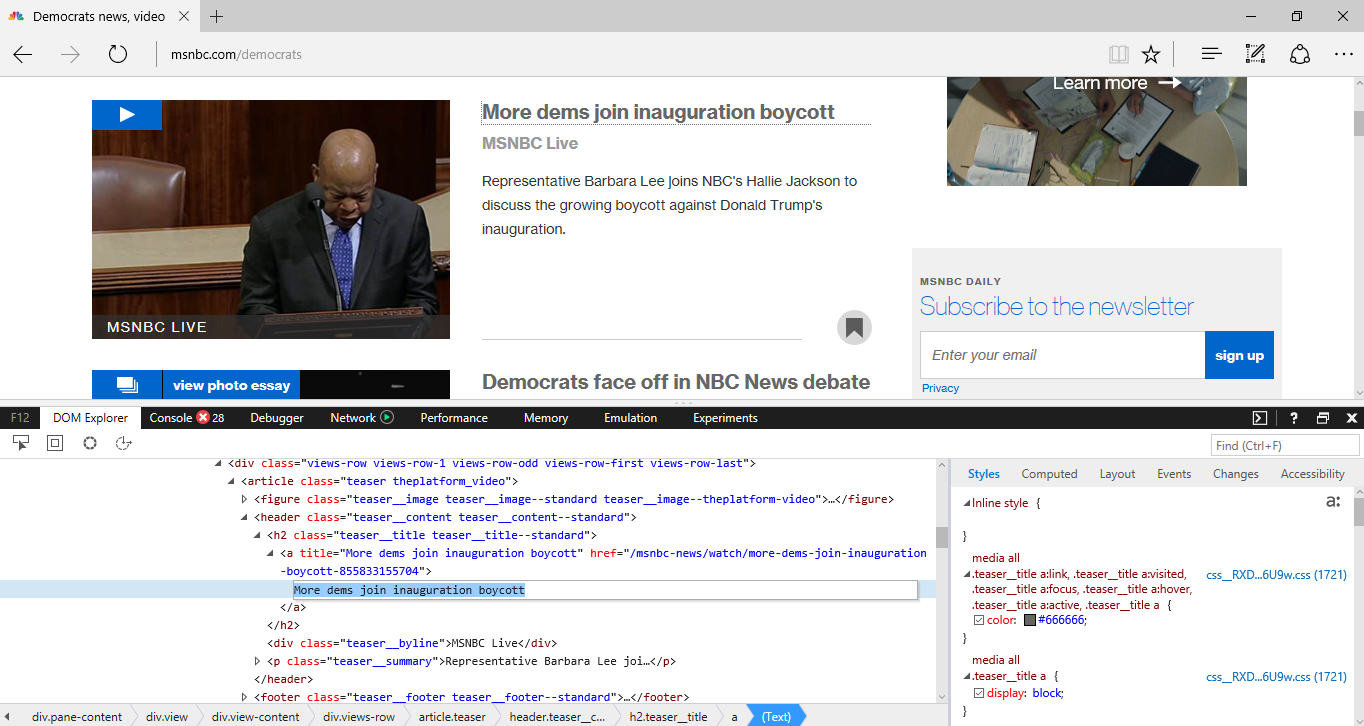Open the Hub three-lines icon

pyautogui.click(x=1212, y=54)
